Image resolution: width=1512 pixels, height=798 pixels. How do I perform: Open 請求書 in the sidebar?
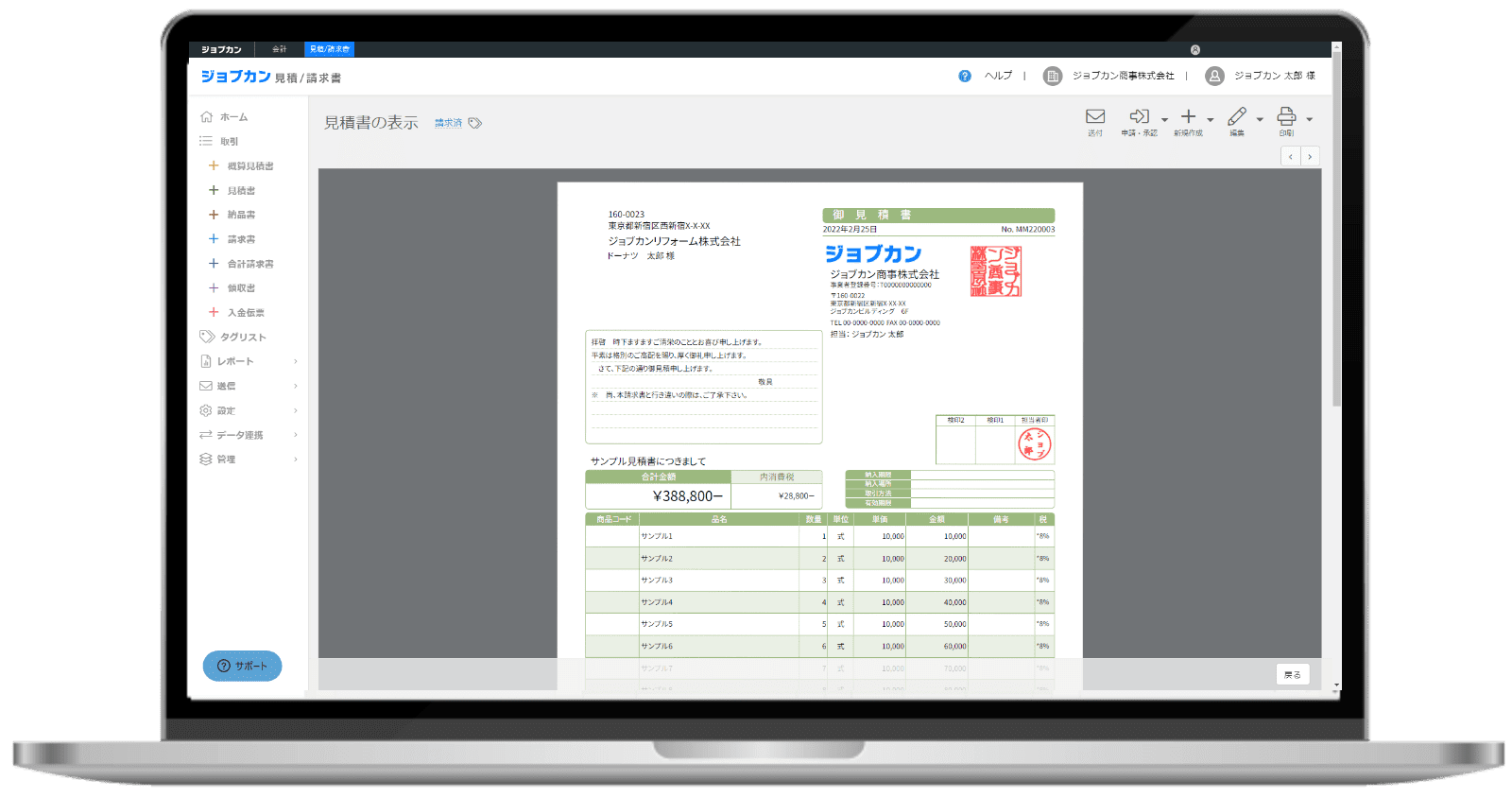[241, 240]
